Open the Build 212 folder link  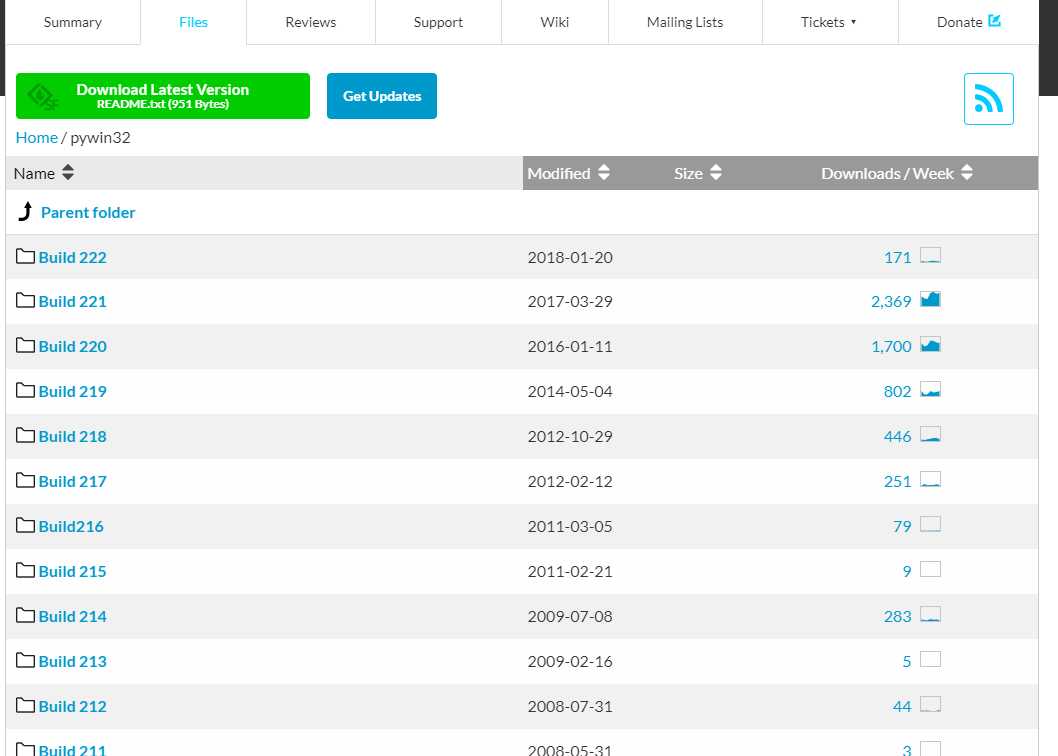pyautogui.click(x=73, y=706)
